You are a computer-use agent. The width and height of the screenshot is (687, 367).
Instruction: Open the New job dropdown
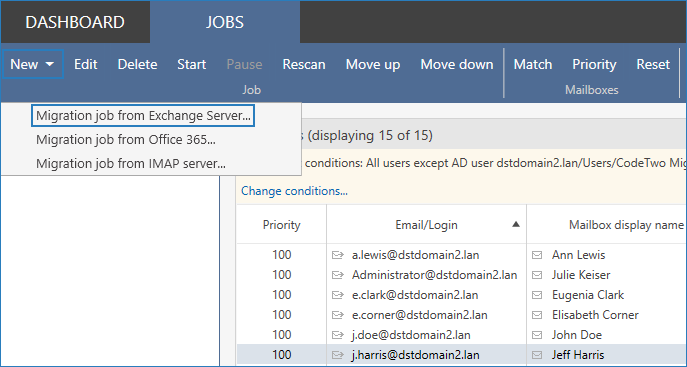pyautogui.click(x=33, y=64)
